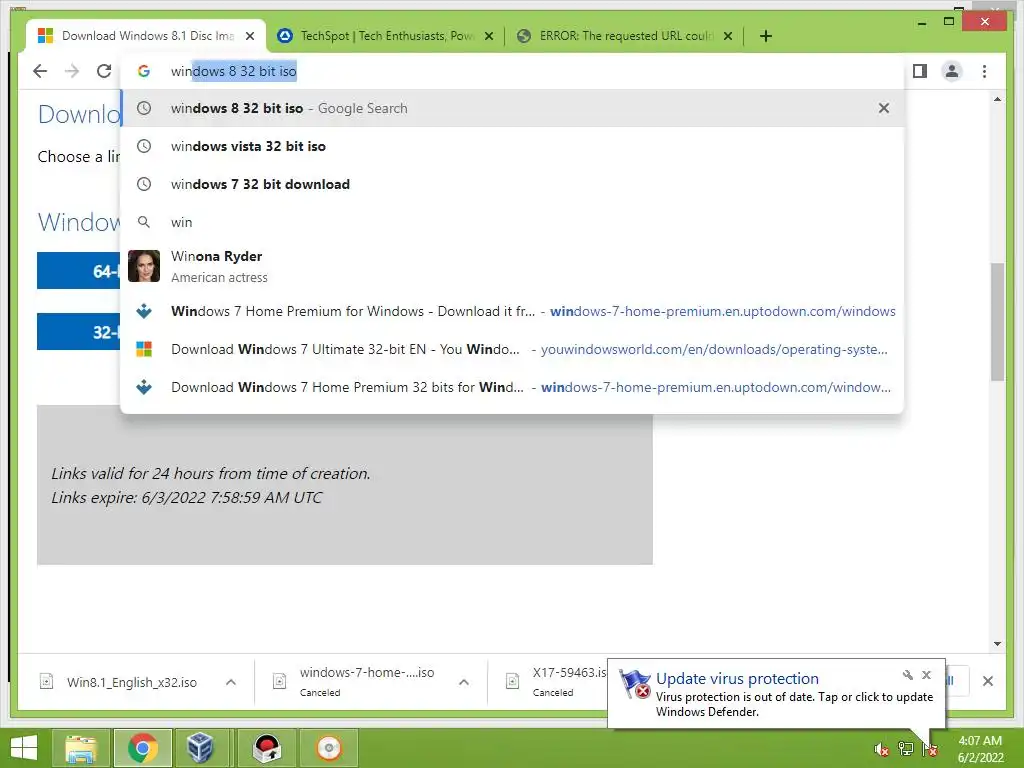1024x768 pixels.
Task: Click the network tray icon
Action: point(906,749)
